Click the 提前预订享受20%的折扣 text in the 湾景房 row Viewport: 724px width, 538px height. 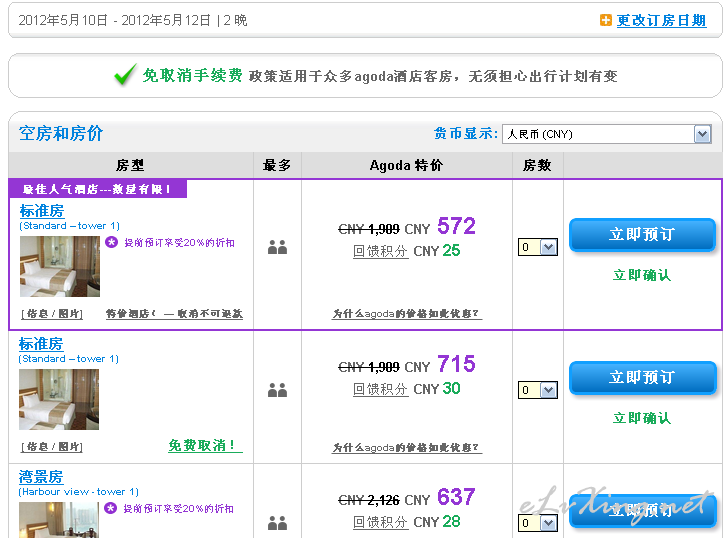(178, 508)
